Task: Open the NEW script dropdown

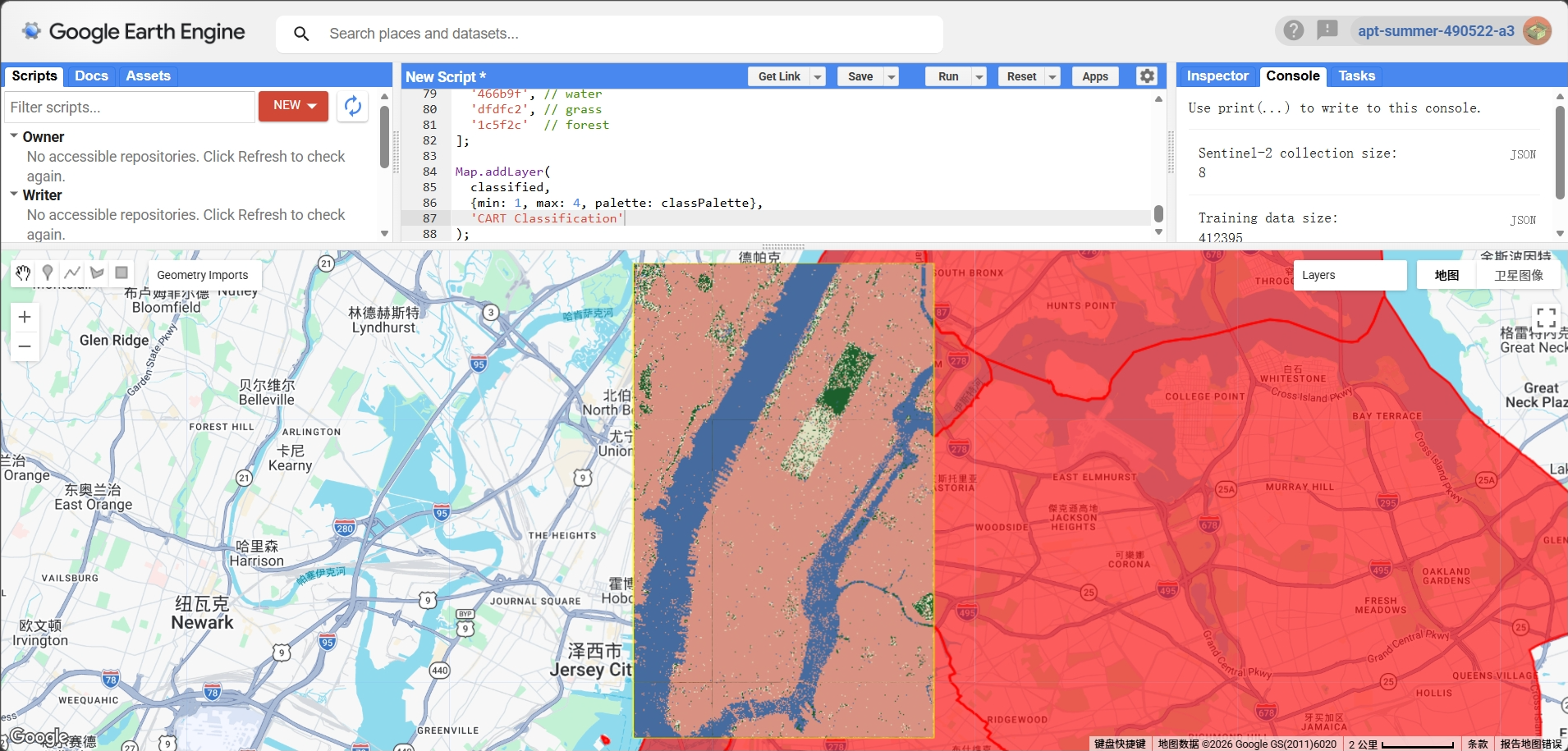Action: 294,106
